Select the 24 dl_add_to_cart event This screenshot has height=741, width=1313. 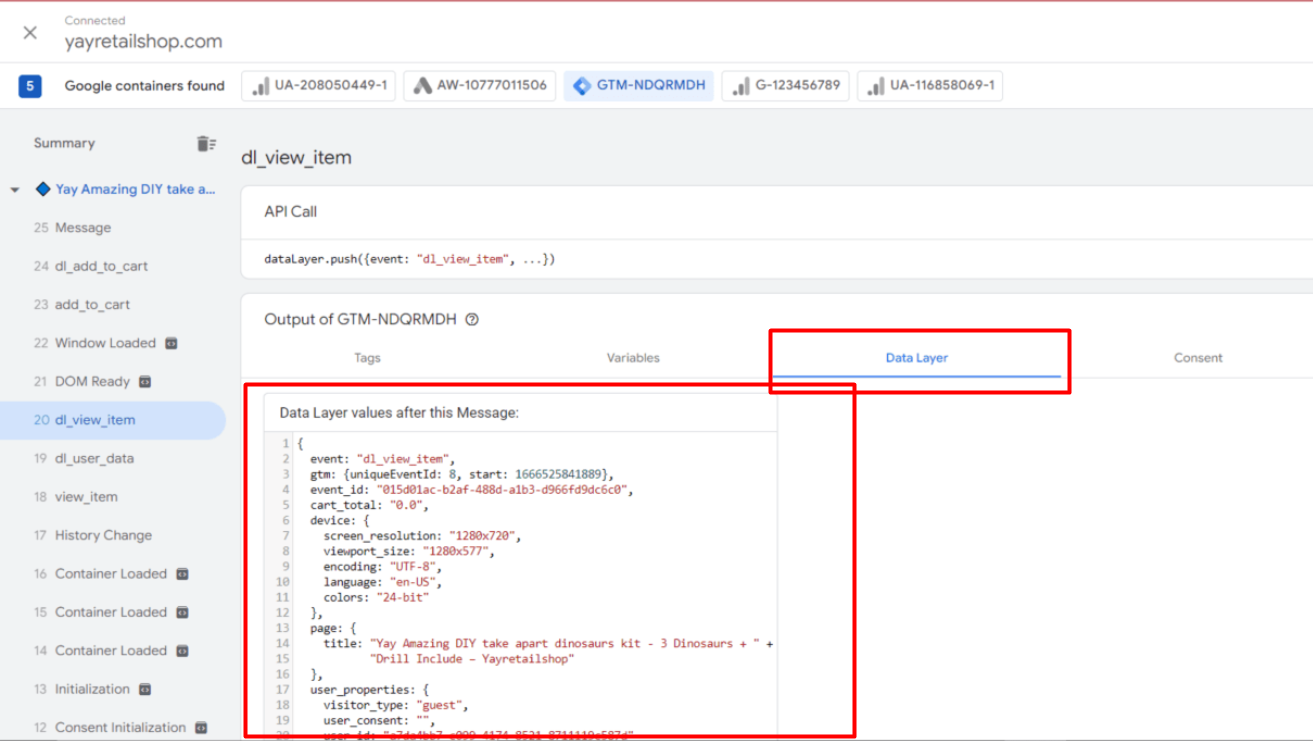[101, 266]
